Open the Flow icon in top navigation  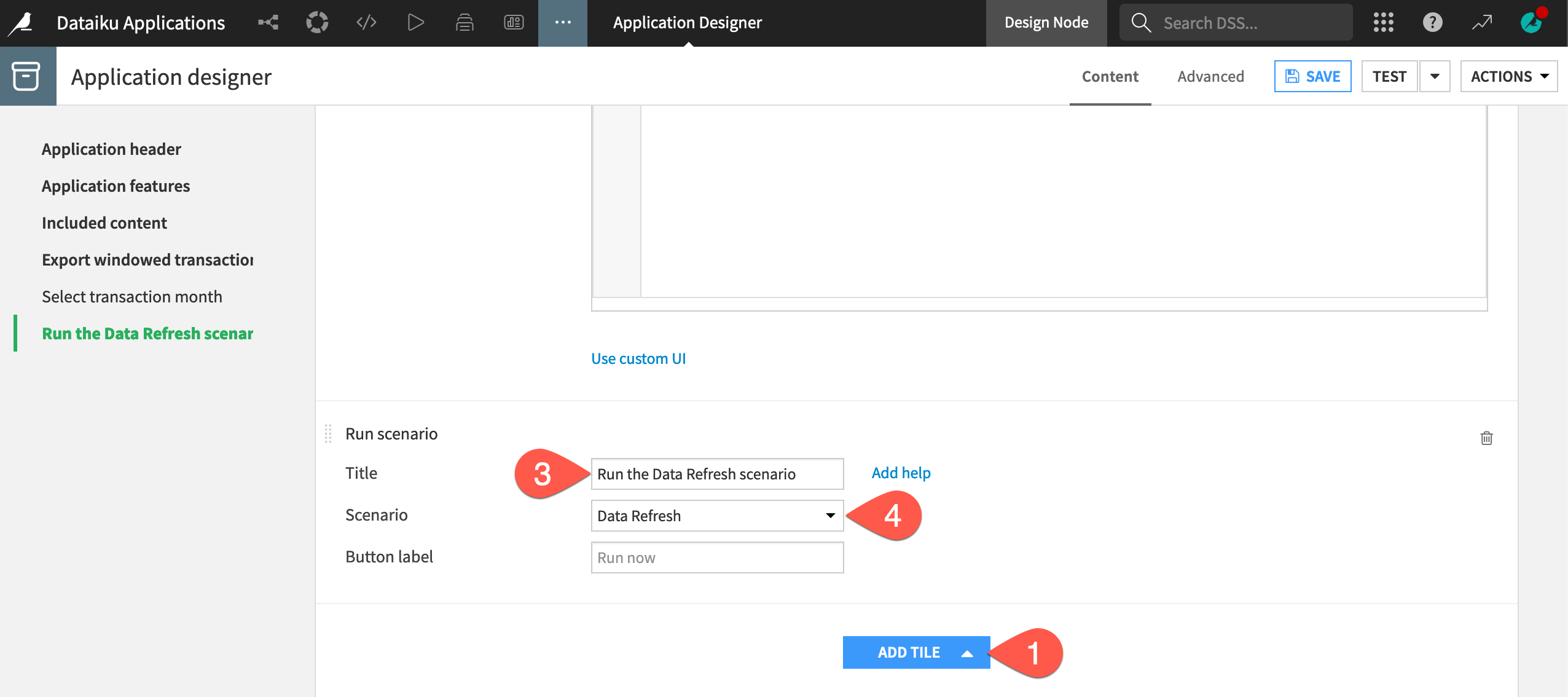[268, 23]
